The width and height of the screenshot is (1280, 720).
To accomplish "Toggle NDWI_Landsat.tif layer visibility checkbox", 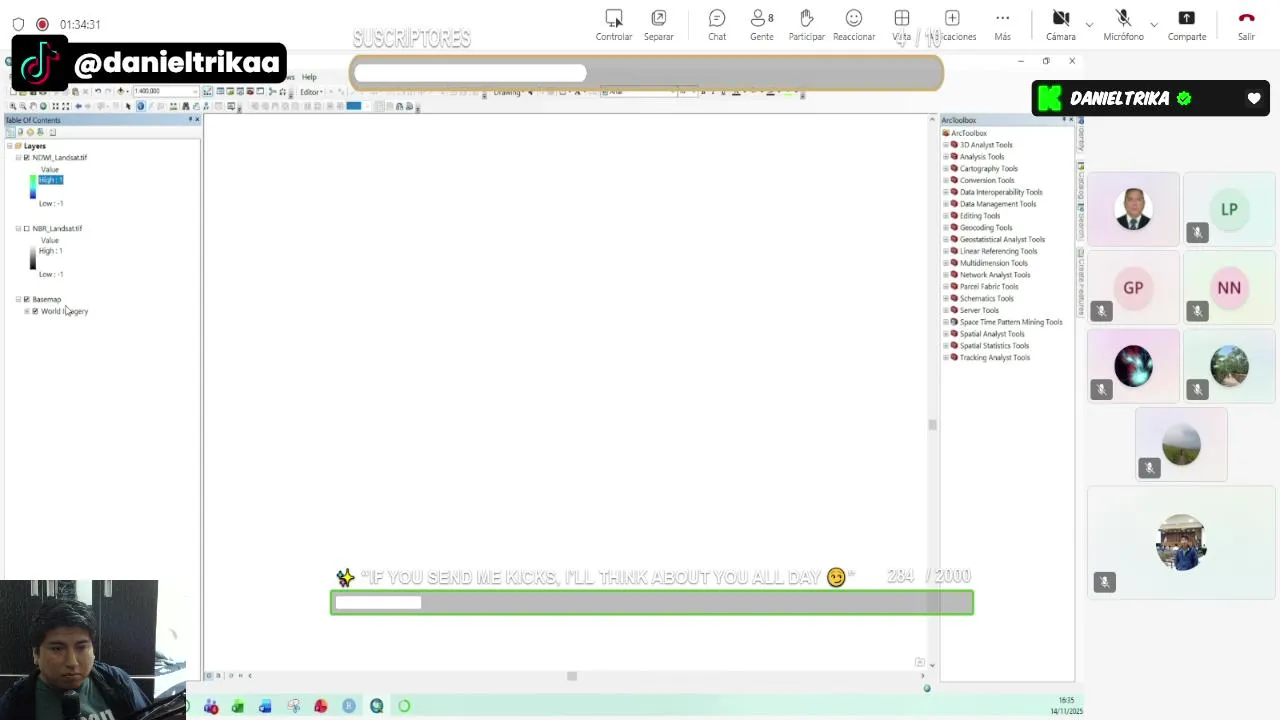I will (26, 157).
